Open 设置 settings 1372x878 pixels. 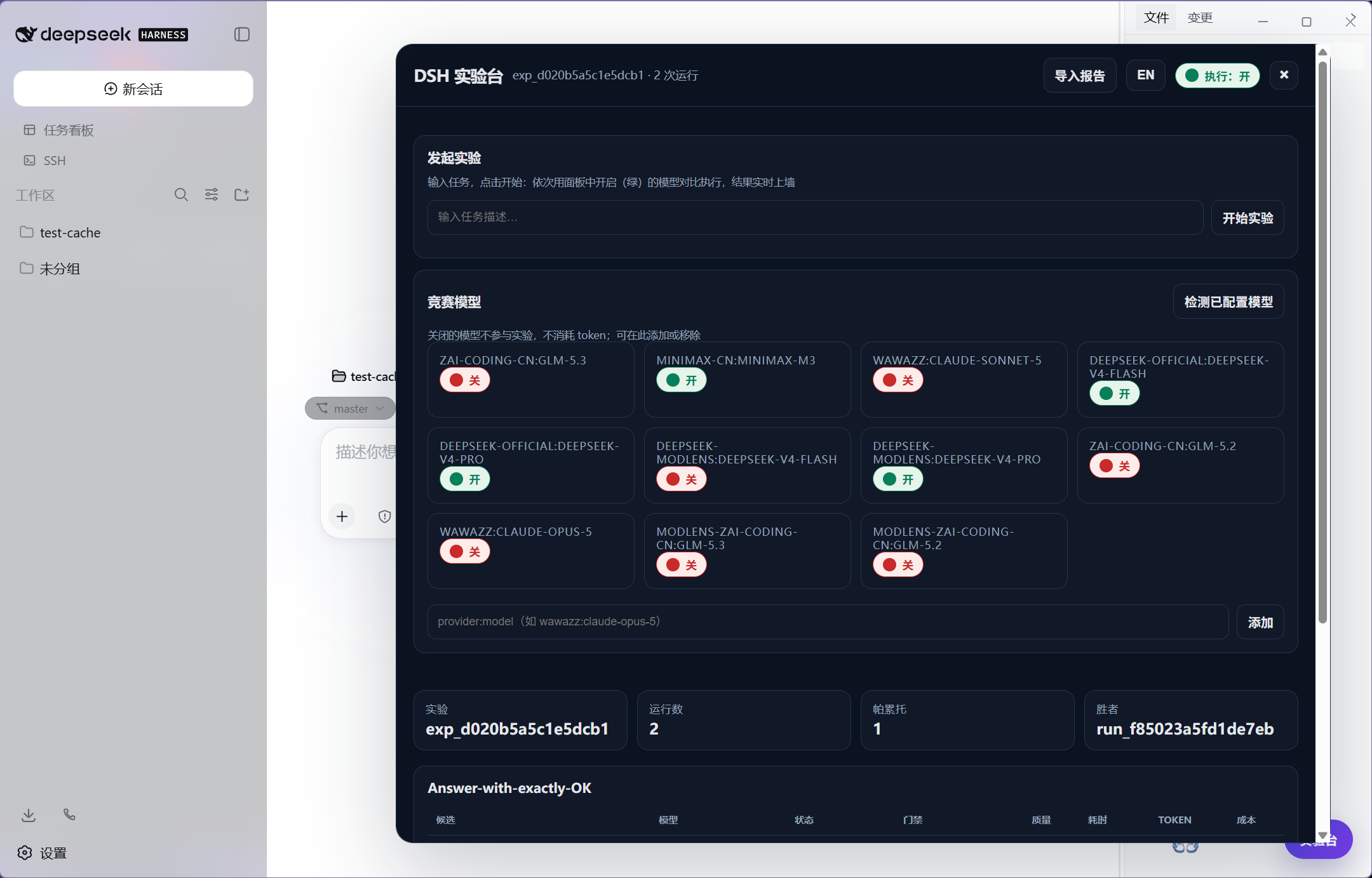tap(43, 853)
